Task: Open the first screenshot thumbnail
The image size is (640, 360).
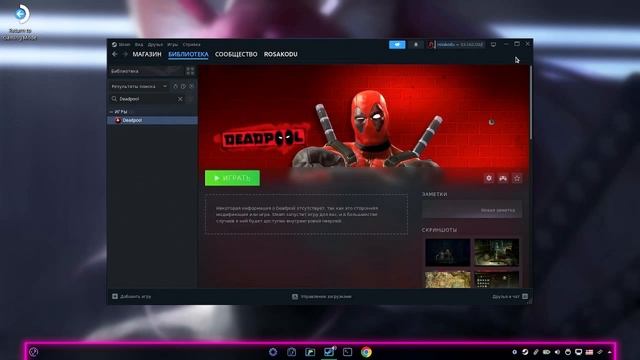Action: (448, 252)
